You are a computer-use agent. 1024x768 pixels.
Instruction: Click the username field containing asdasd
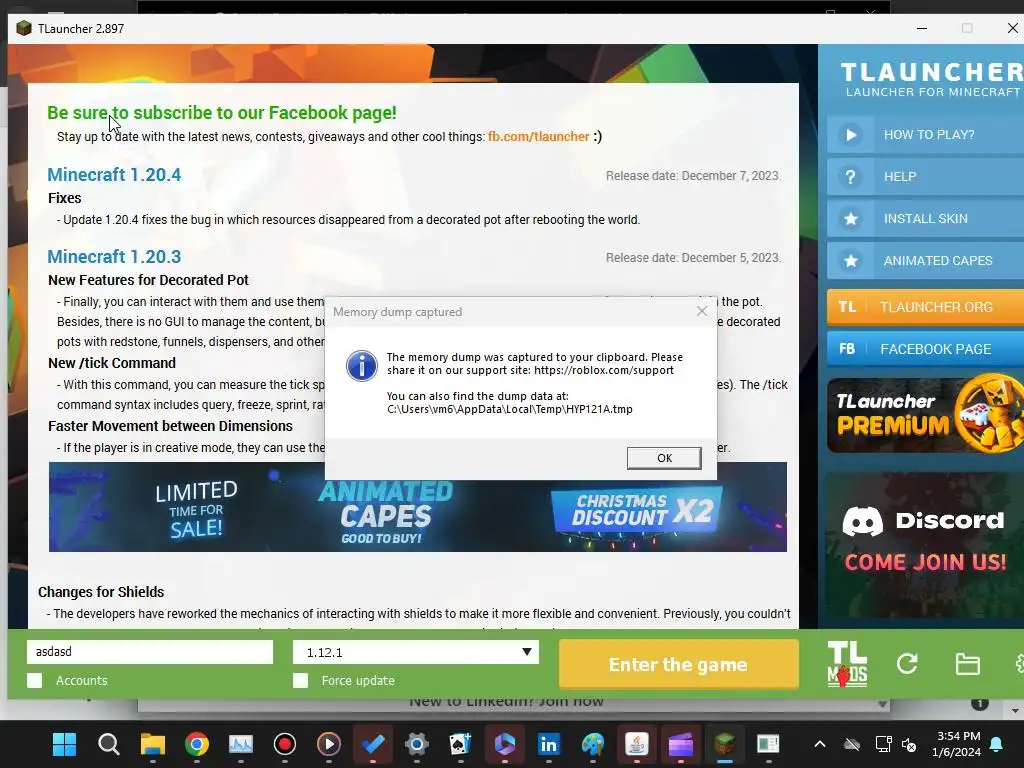150,652
